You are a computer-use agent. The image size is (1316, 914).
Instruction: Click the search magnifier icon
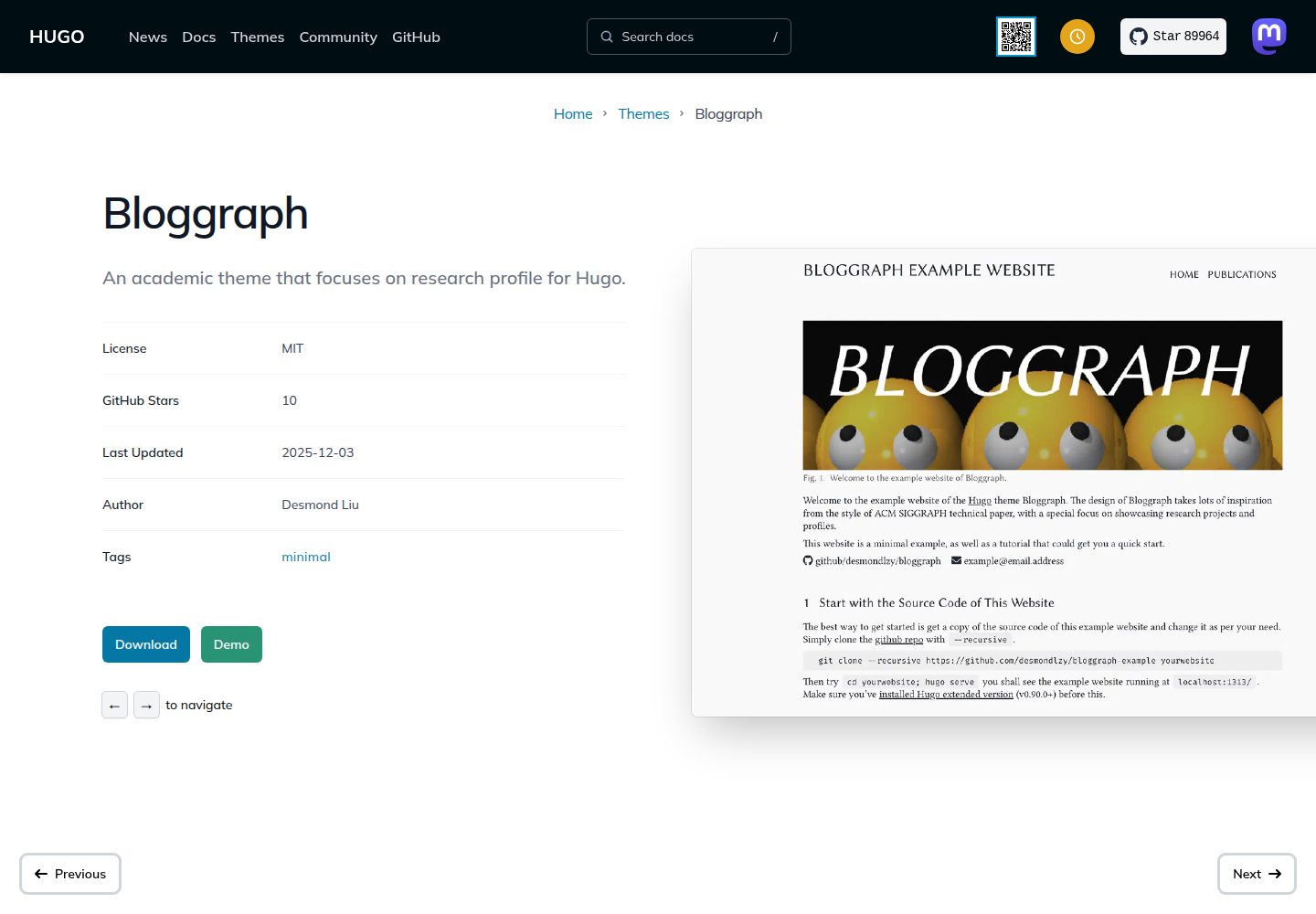tap(607, 37)
